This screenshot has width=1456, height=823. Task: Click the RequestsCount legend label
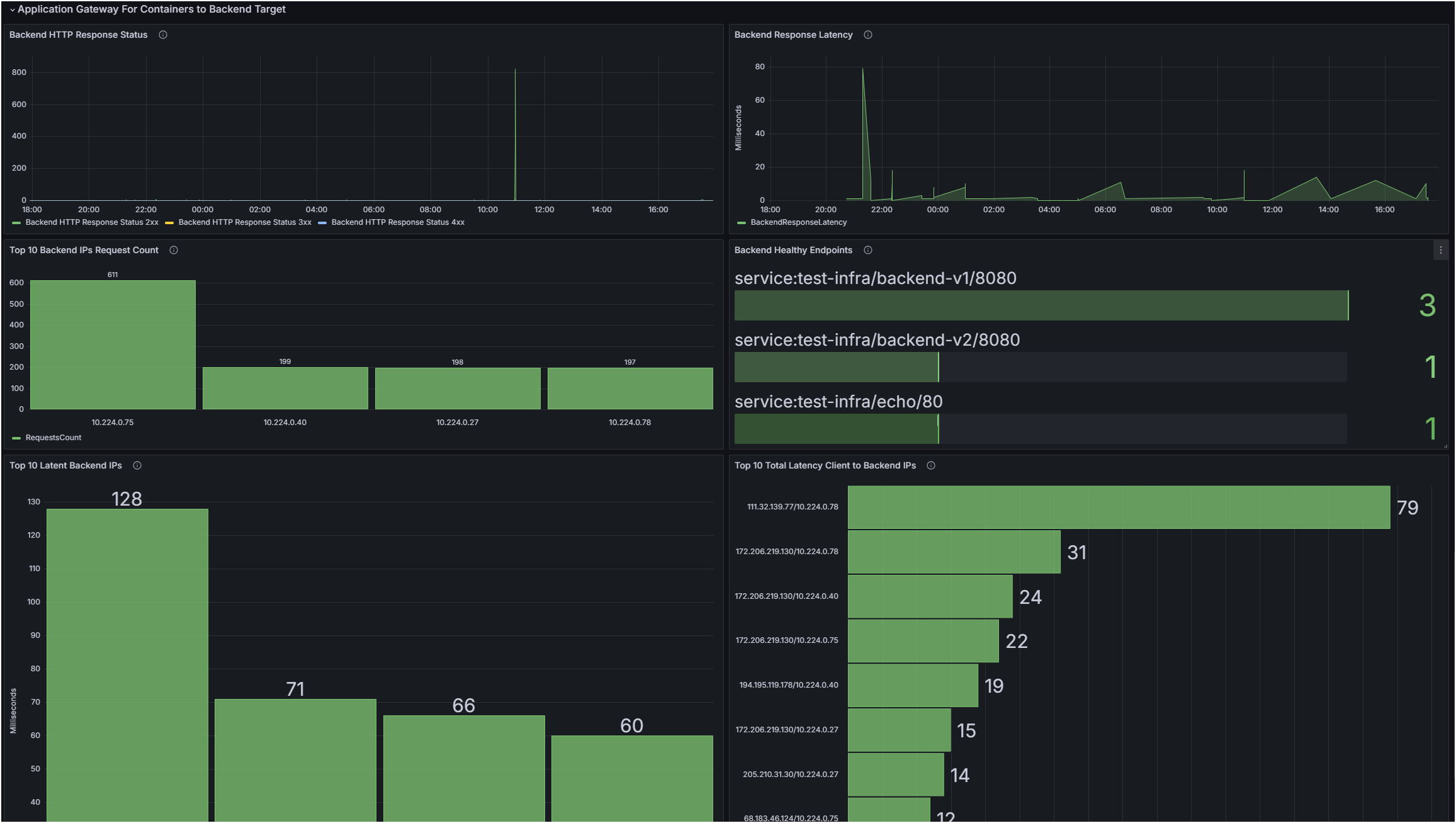coord(54,438)
